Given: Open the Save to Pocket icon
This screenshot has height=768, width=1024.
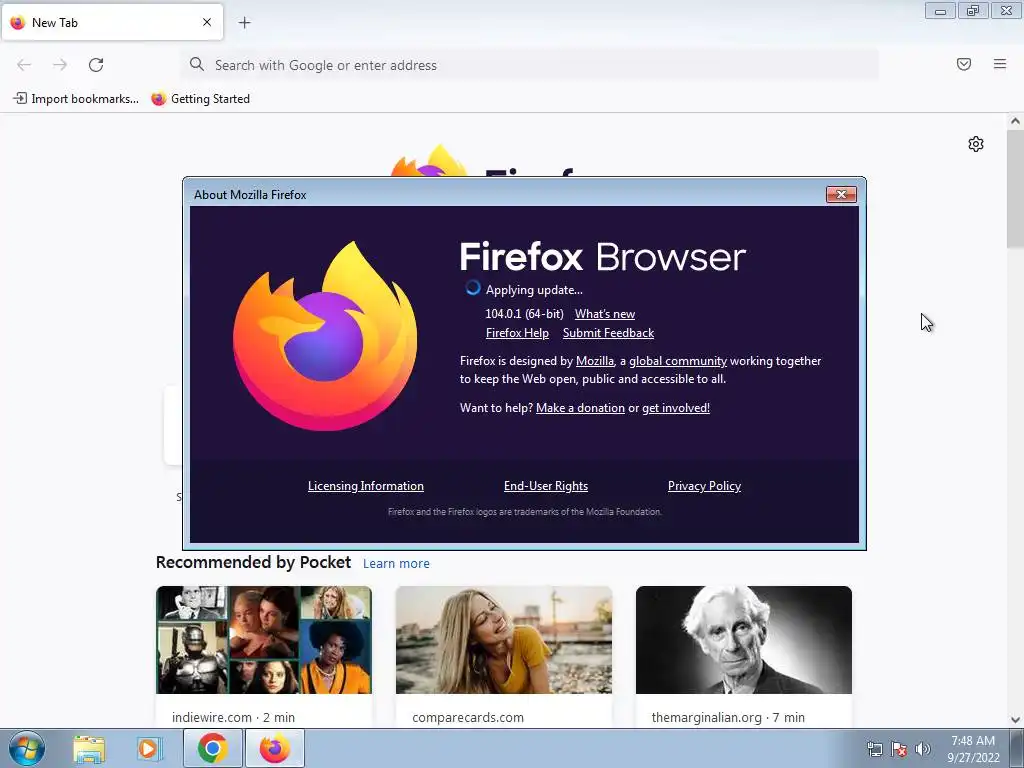Looking at the screenshot, I should click(x=964, y=64).
